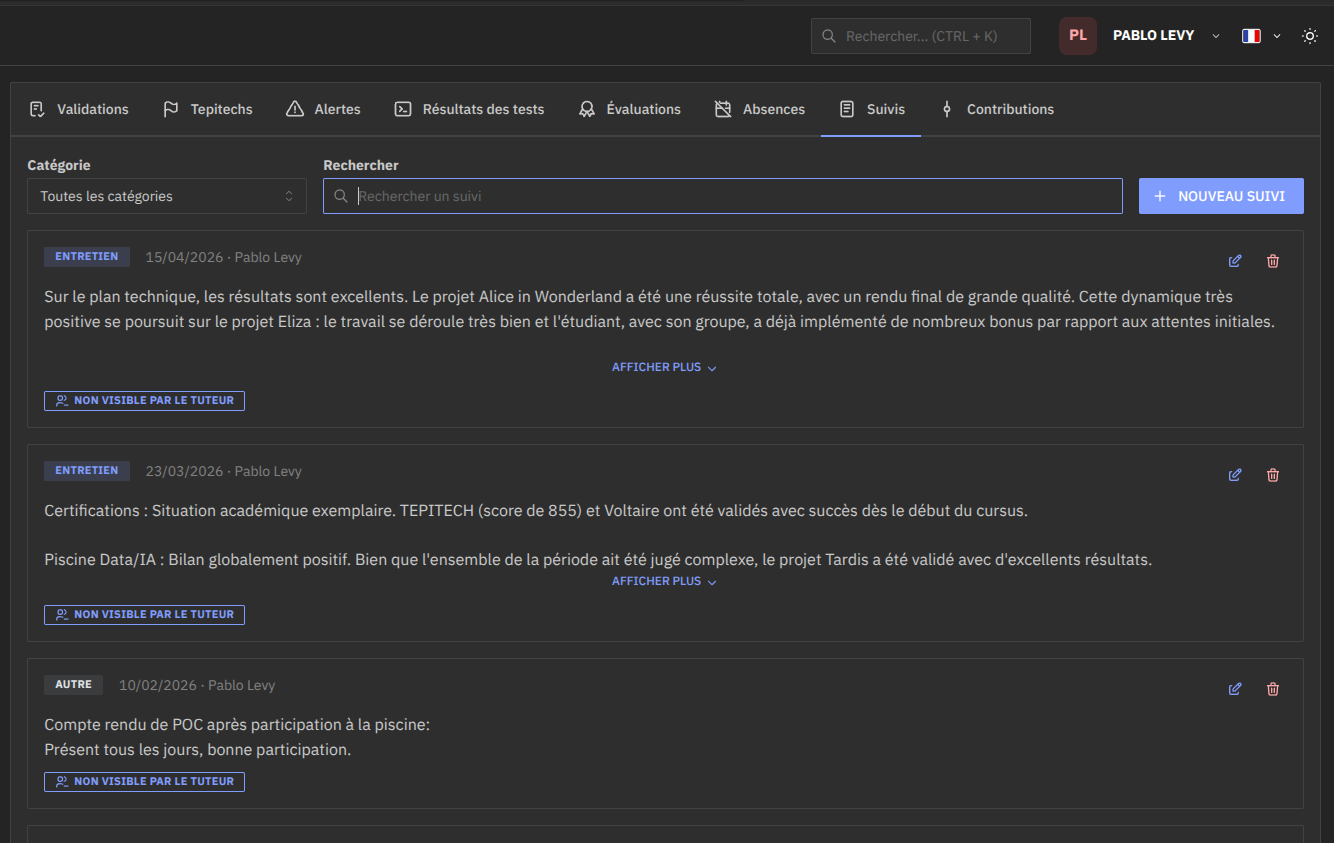Open Toutes les catégories dropdown
The height and width of the screenshot is (843, 1334).
[x=167, y=196]
